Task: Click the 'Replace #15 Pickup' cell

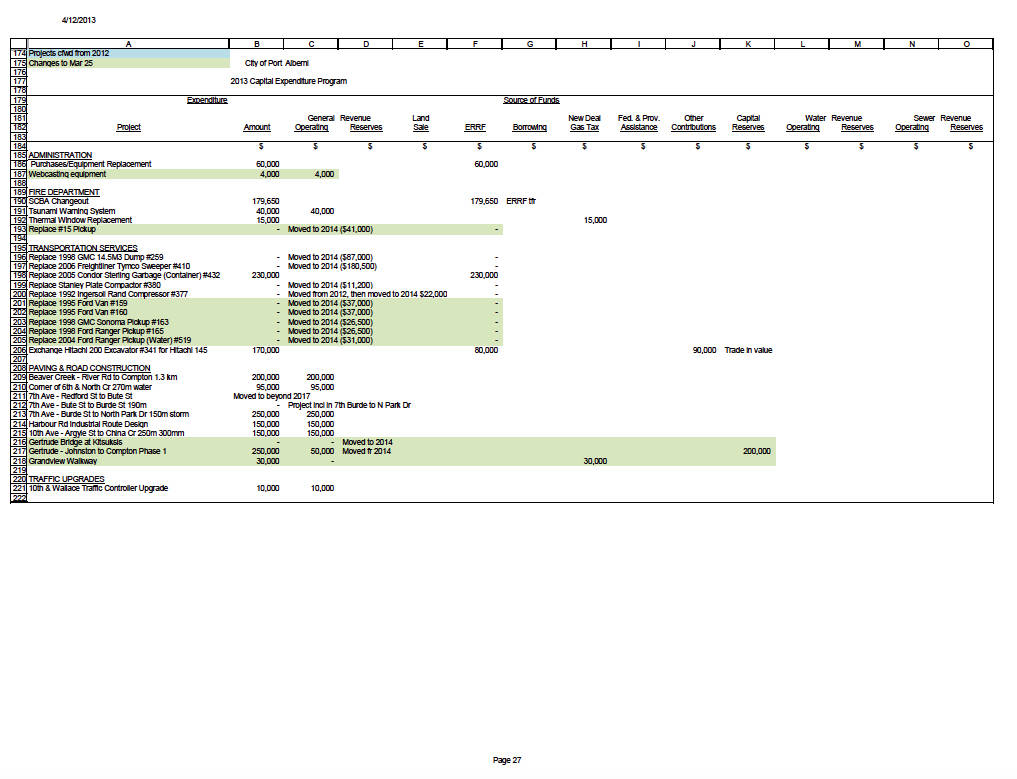Action: click(x=62, y=229)
